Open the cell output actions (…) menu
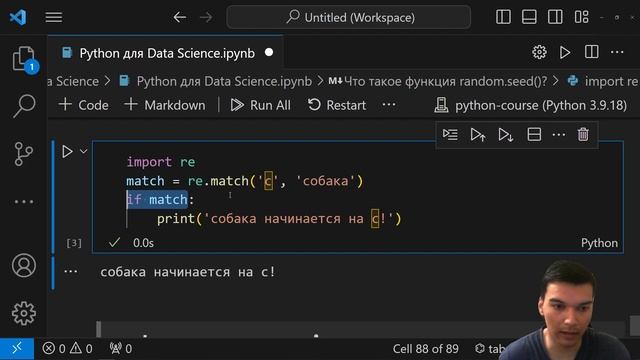The image size is (640, 360). tap(71, 271)
